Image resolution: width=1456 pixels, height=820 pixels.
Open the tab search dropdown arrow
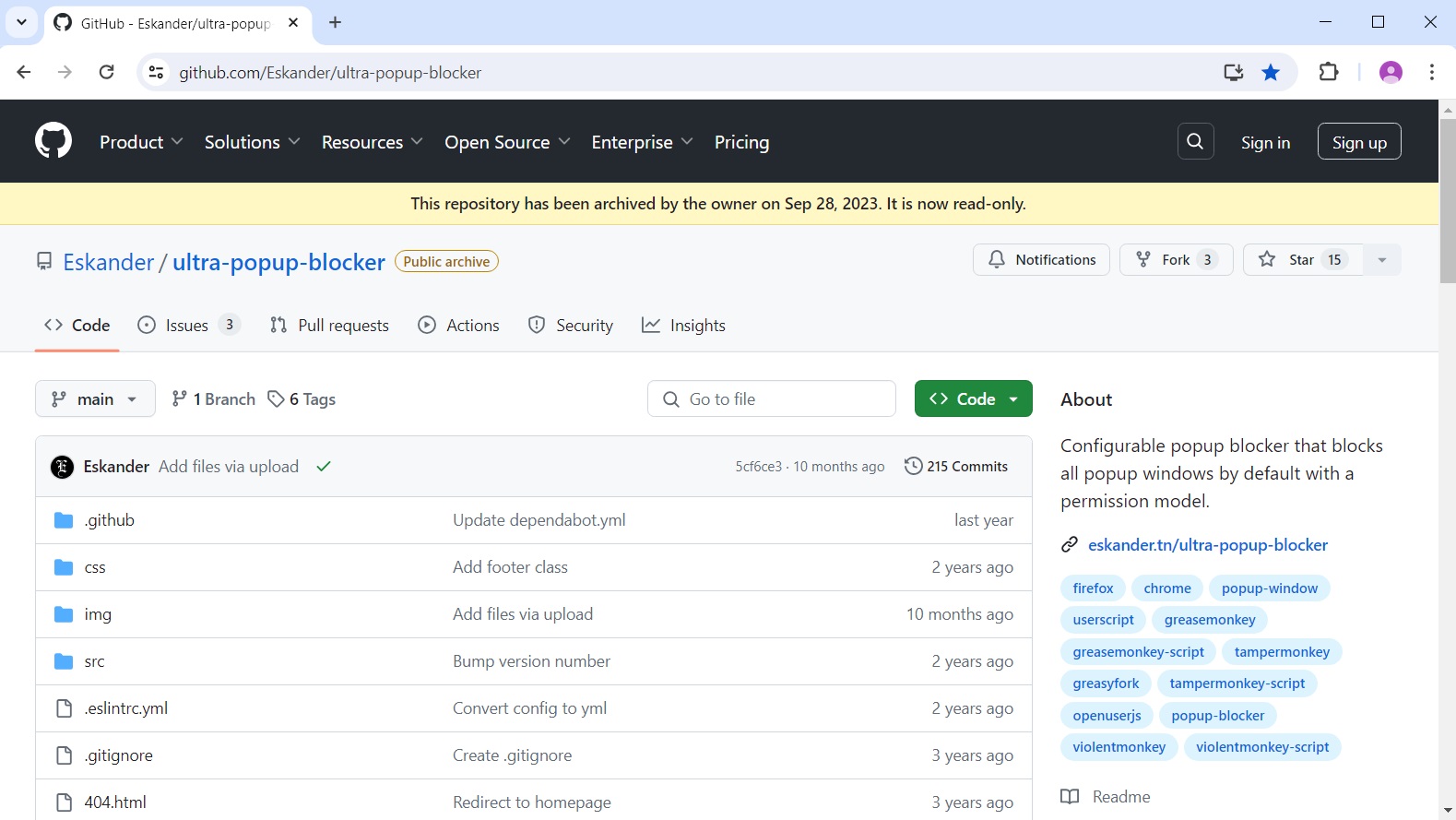(21, 22)
